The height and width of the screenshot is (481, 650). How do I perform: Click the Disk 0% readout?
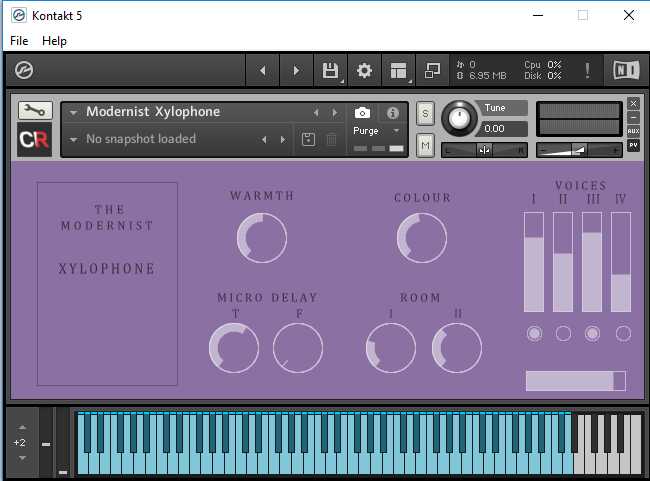point(543,76)
